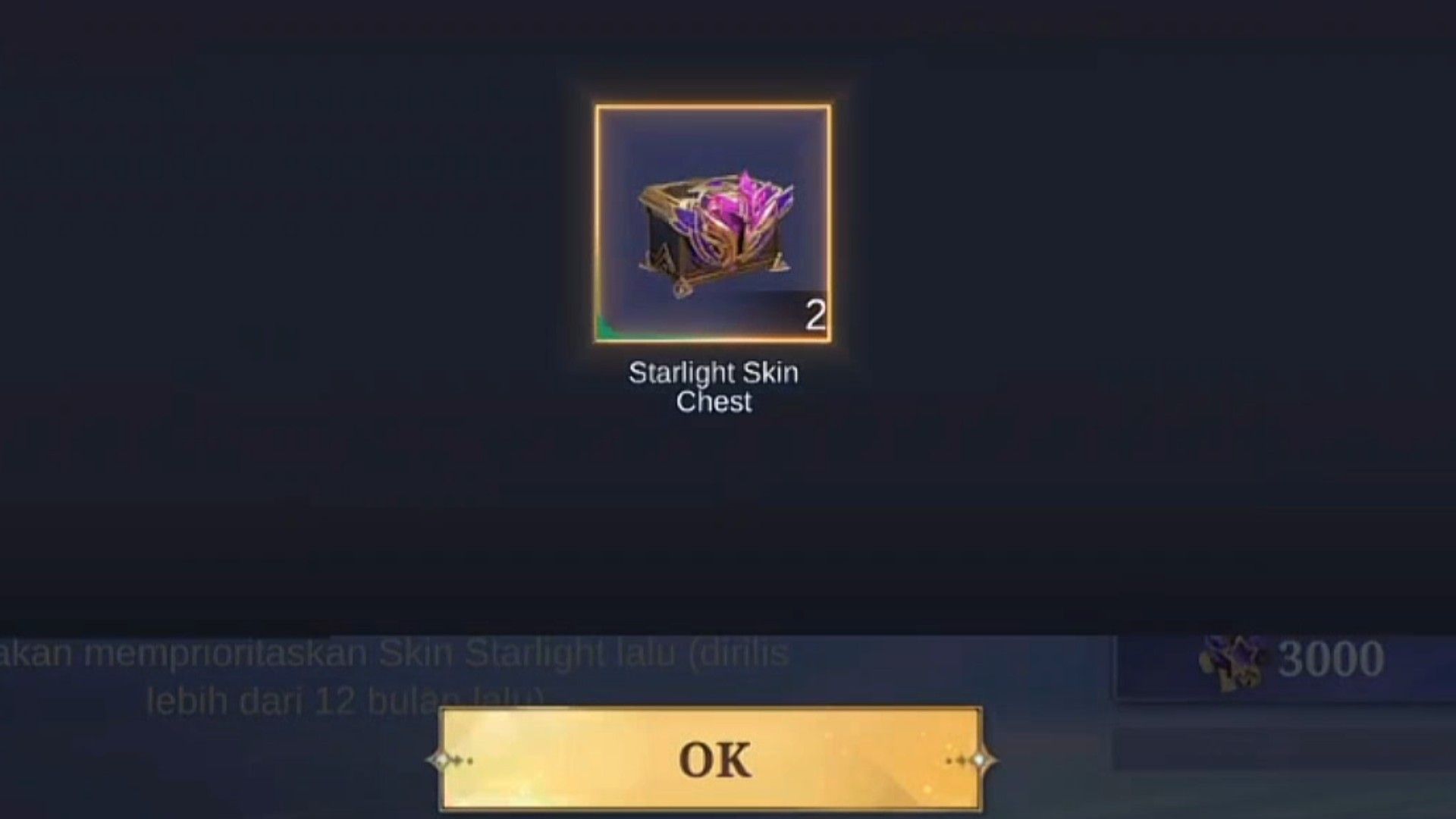Click the golden top border of reward frame
This screenshot has height=819, width=1456.
point(713,108)
